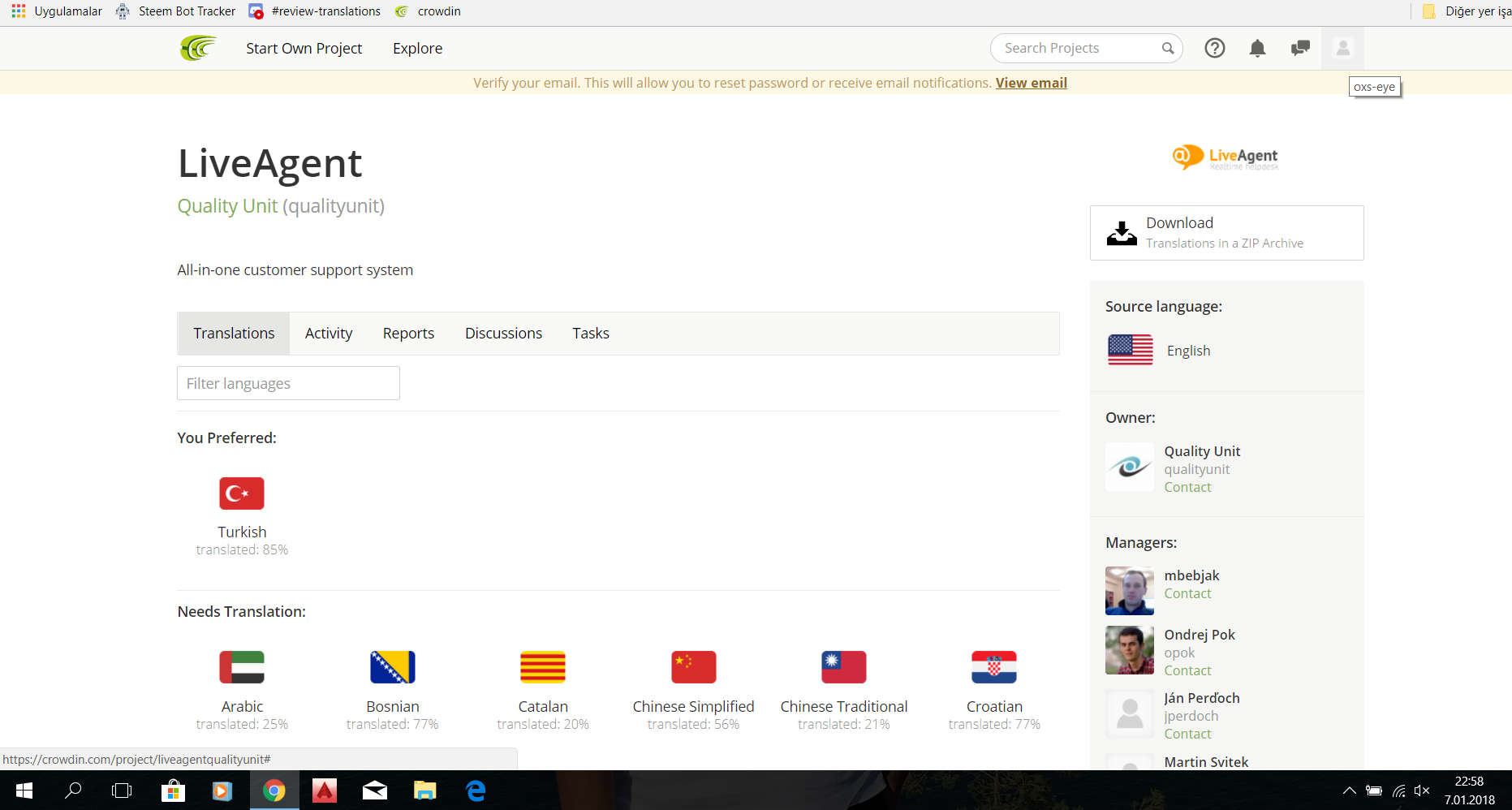Select the Croatian flag icon
The width and height of the screenshot is (1512, 810).
coord(994,667)
